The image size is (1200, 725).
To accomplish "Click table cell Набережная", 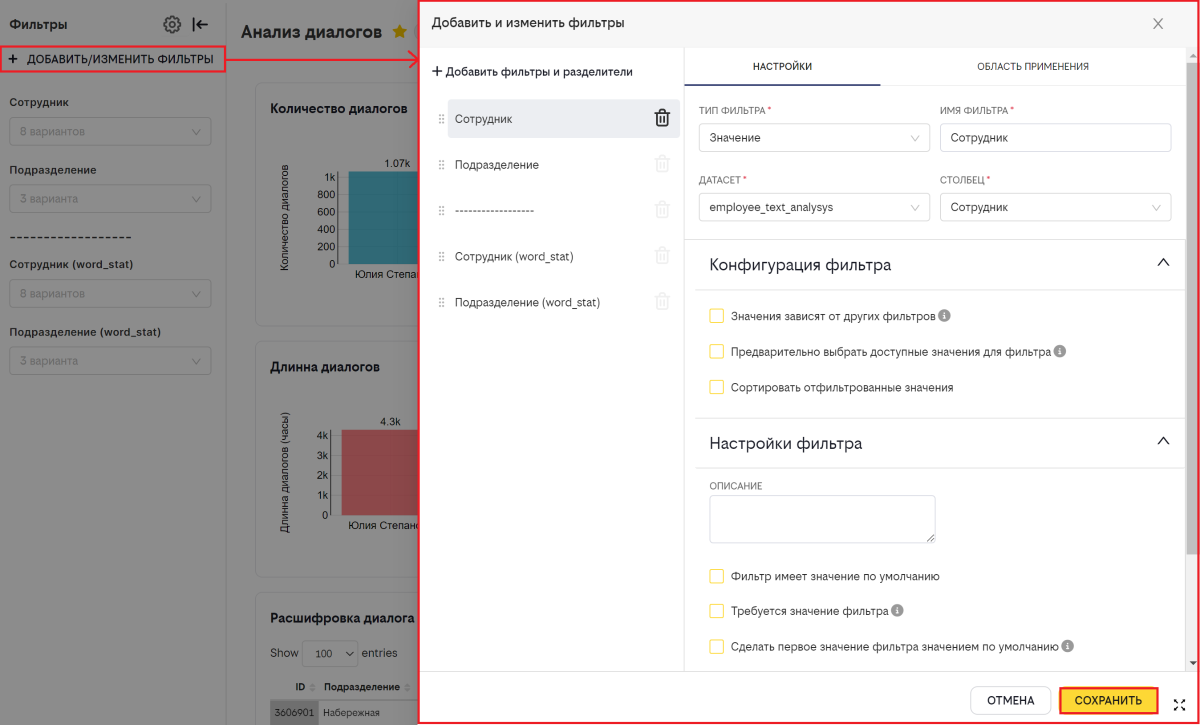I will (352, 713).
